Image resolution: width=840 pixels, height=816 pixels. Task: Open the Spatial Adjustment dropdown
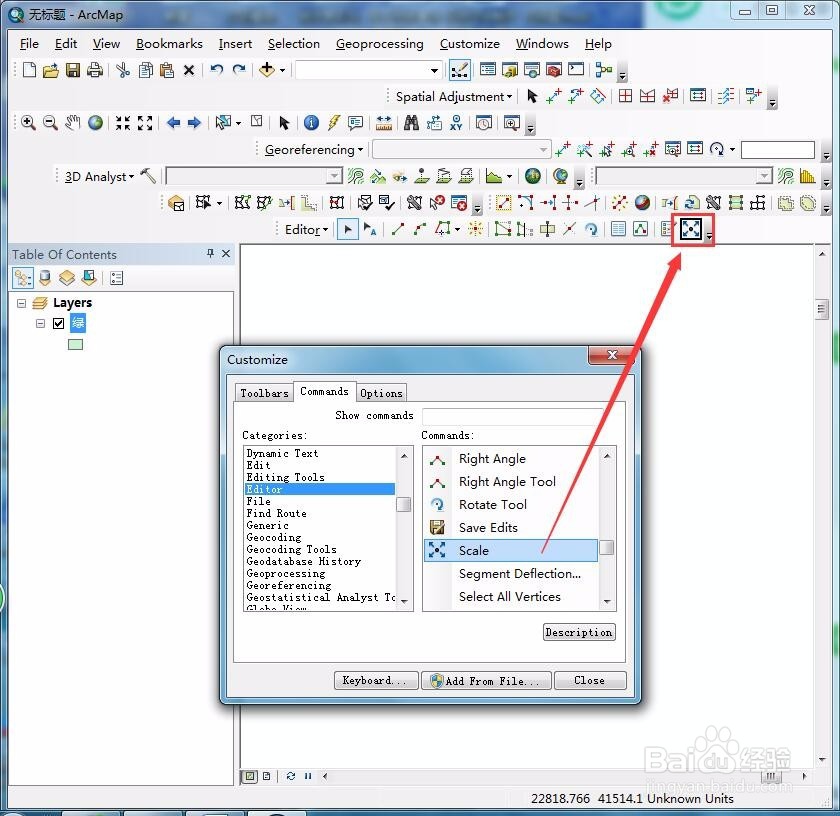point(453,96)
